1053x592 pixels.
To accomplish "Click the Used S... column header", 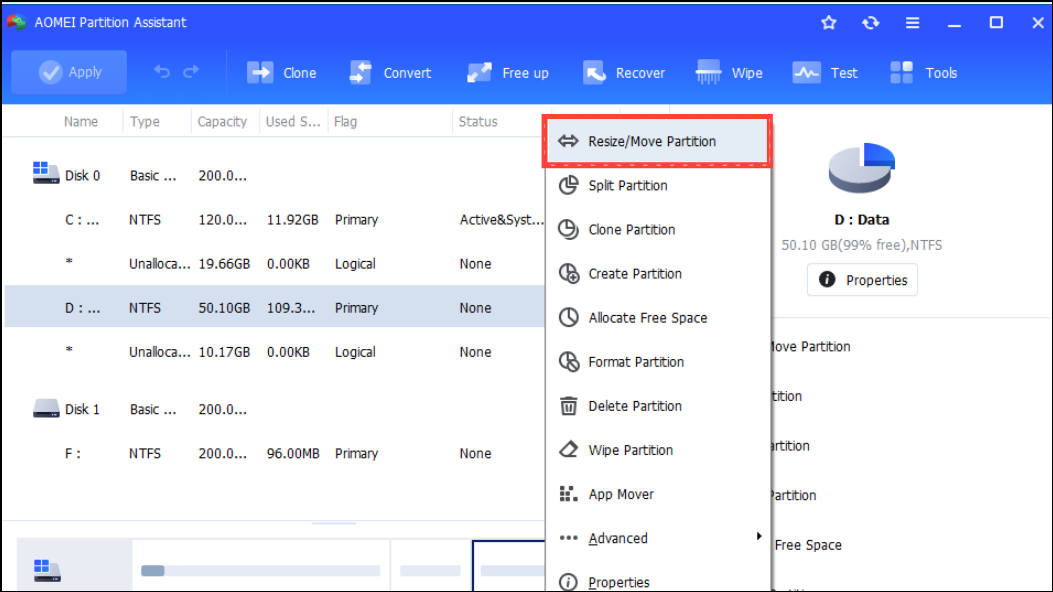I will click(293, 121).
